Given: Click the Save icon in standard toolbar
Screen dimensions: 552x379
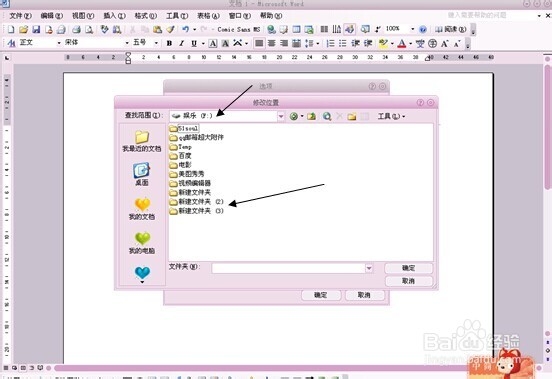Looking at the screenshot, I should [x=36, y=30].
